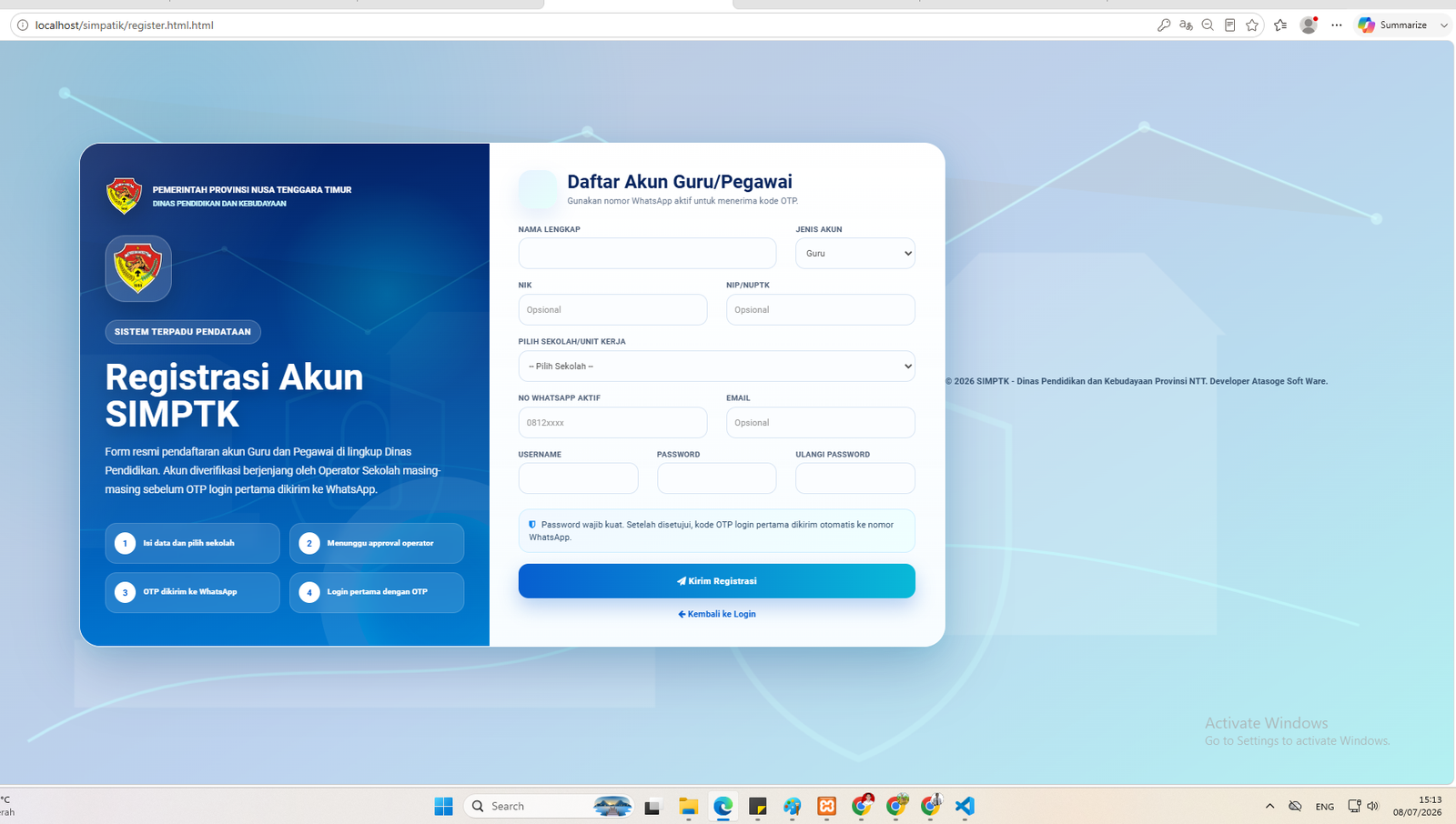Open the browser profile avatar

1309,25
